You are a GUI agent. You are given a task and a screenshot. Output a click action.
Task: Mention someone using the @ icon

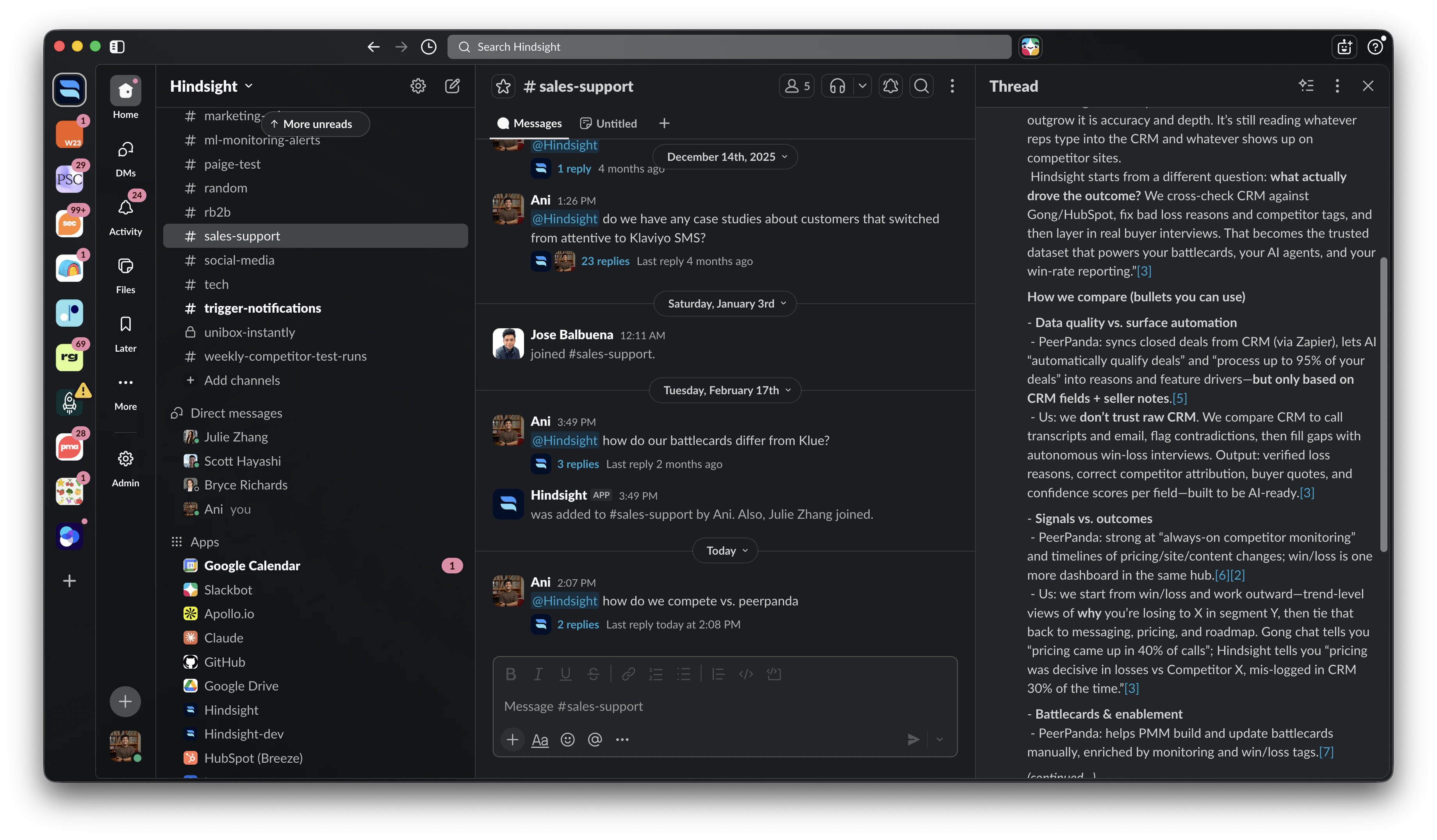(595, 739)
